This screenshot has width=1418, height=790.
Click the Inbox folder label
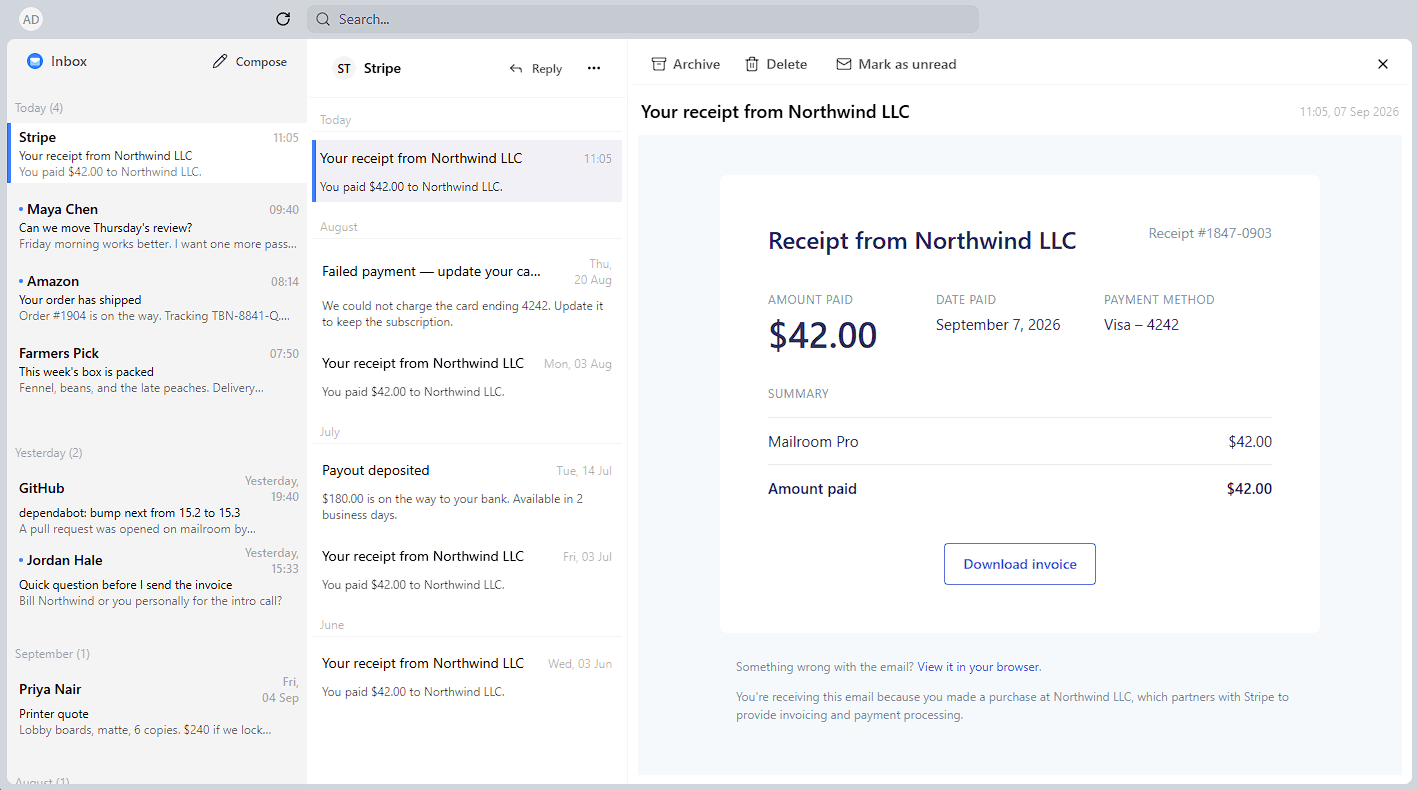tap(69, 61)
